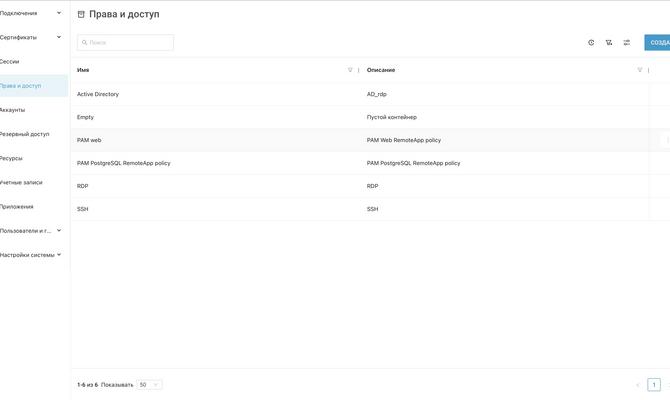Viewport: 670px width, 400px height.
Task: Expand the Подключения sidebar section
Action: pyautogui.click(x=59, y=13)
